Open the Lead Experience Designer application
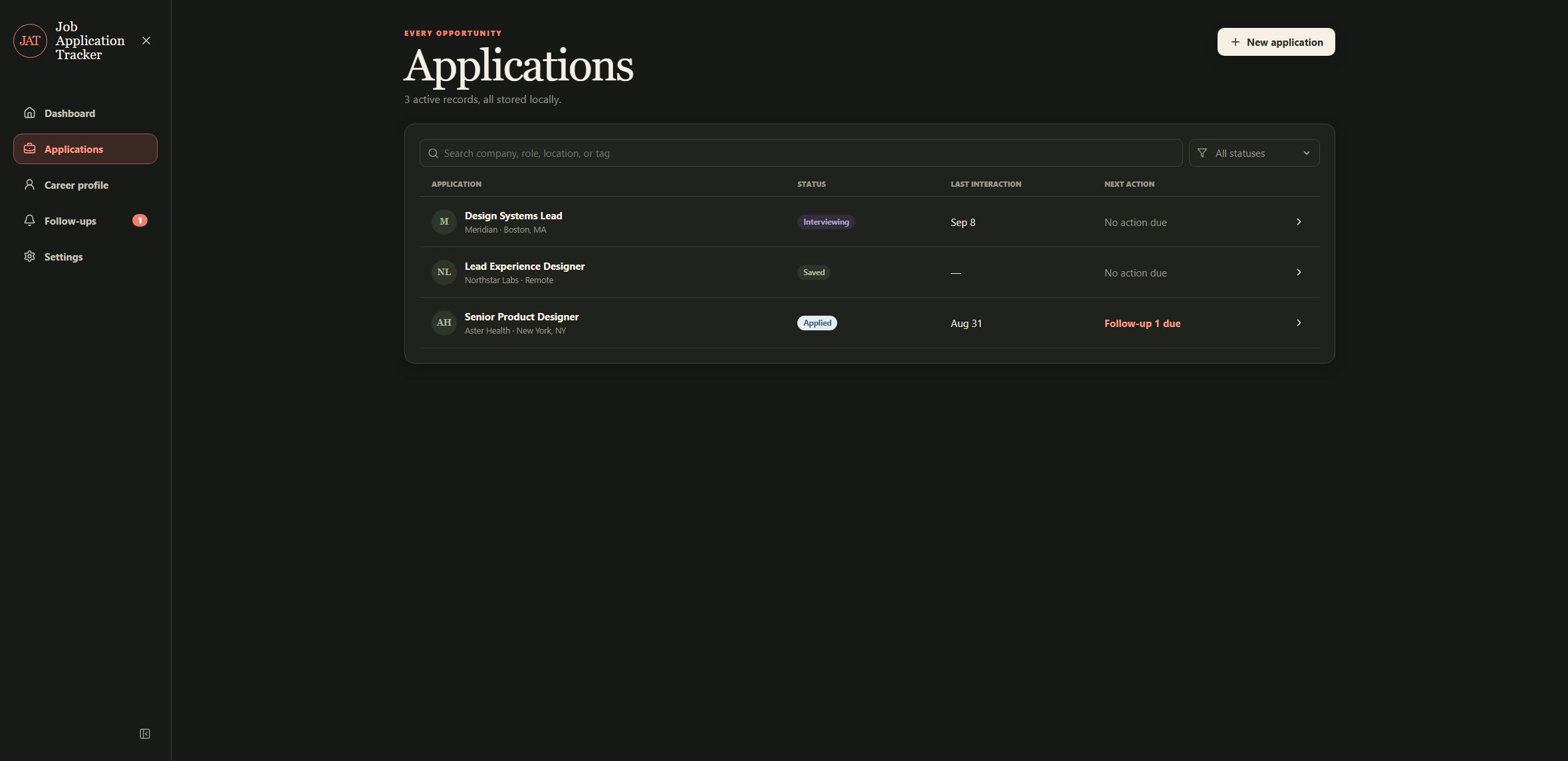The width and height of the screenshot is (1568, 761). [525, 266]
